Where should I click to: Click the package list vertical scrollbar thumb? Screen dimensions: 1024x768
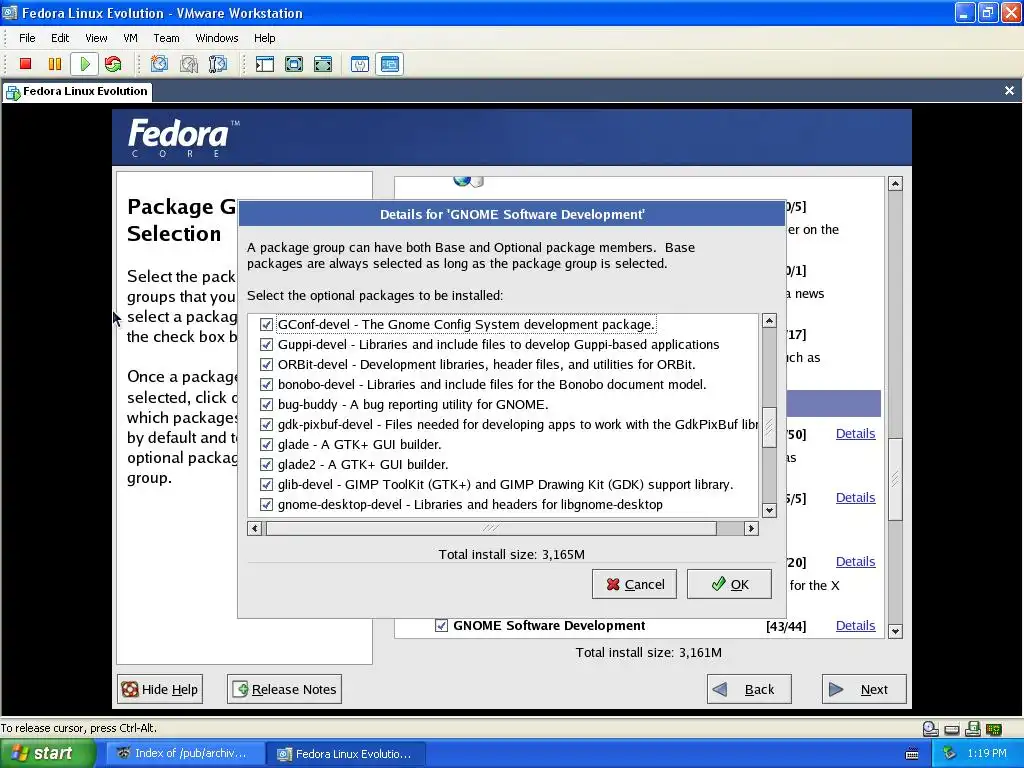pyautogui.click(x=769, y=428)
